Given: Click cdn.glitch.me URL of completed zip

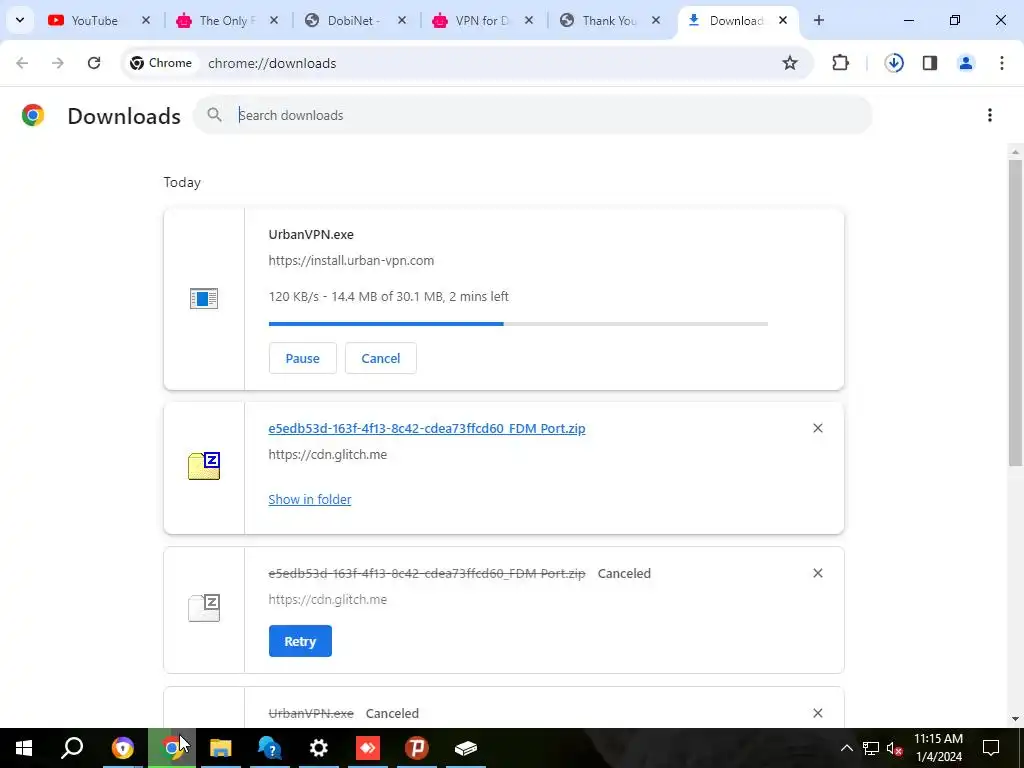Looking at the screenshot, I should point(328,455).
